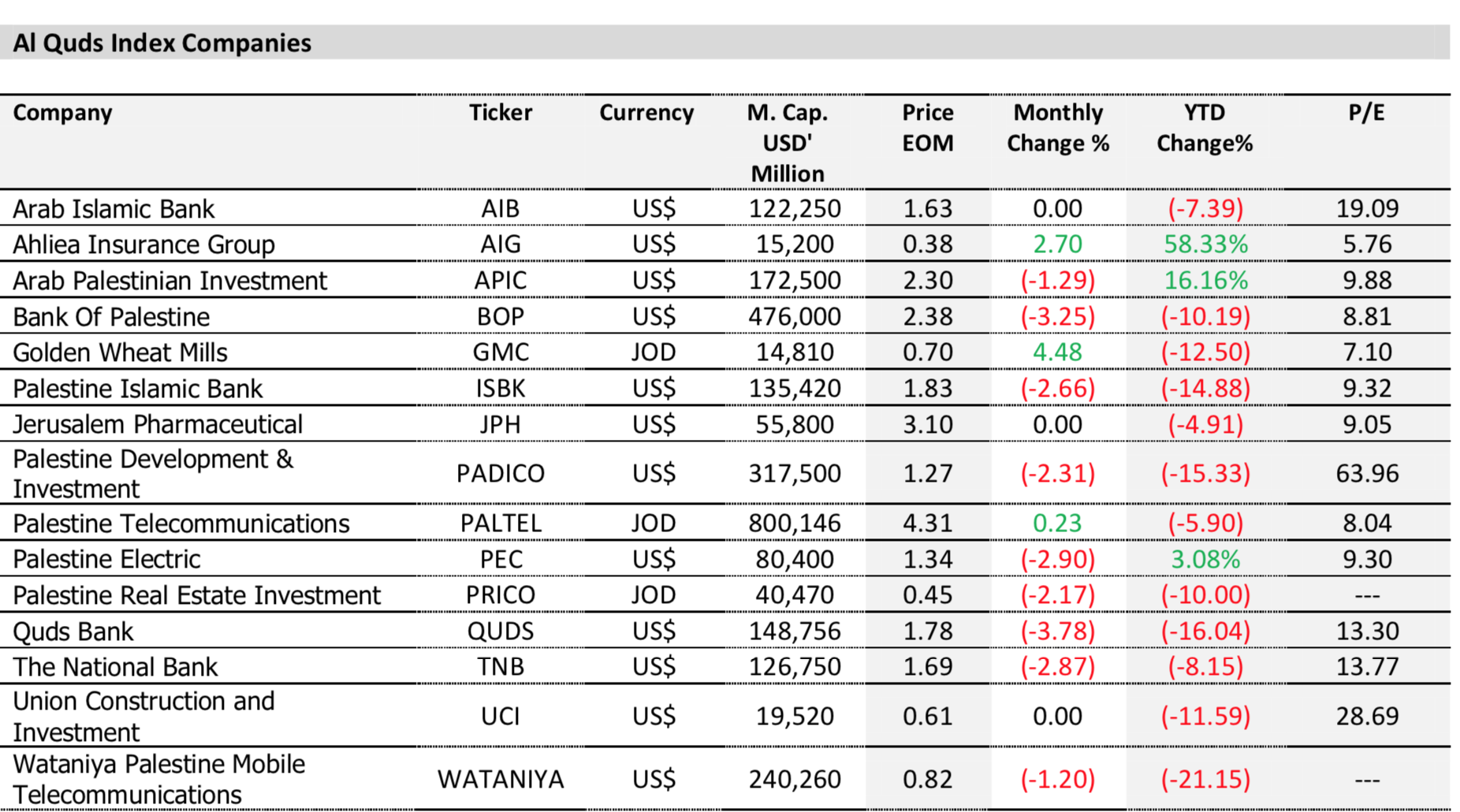Click Golden Wheat Mills monthly change 4.48
The height and width of the screenshot is (812, 1460).
(1057, 352)
